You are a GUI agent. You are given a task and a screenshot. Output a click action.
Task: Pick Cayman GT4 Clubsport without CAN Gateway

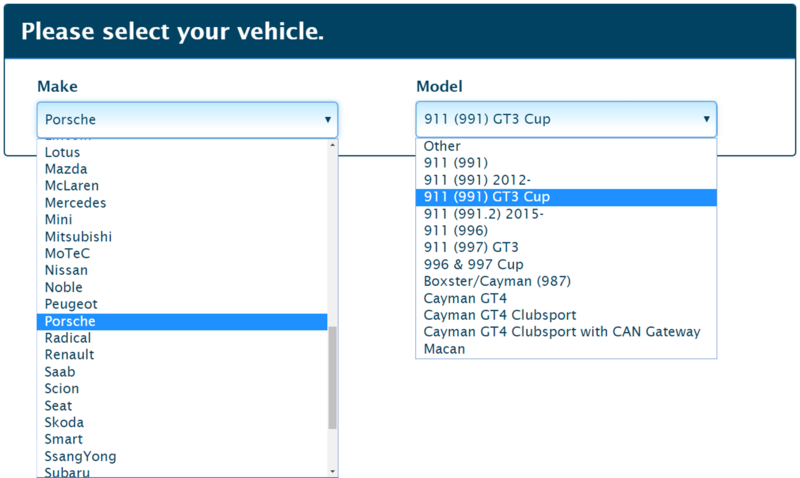pos(566,315)
